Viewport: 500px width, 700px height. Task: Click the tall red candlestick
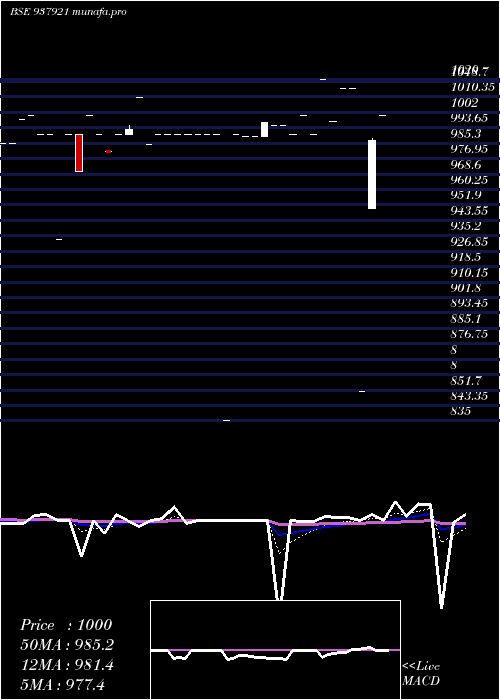coord(79,153)
